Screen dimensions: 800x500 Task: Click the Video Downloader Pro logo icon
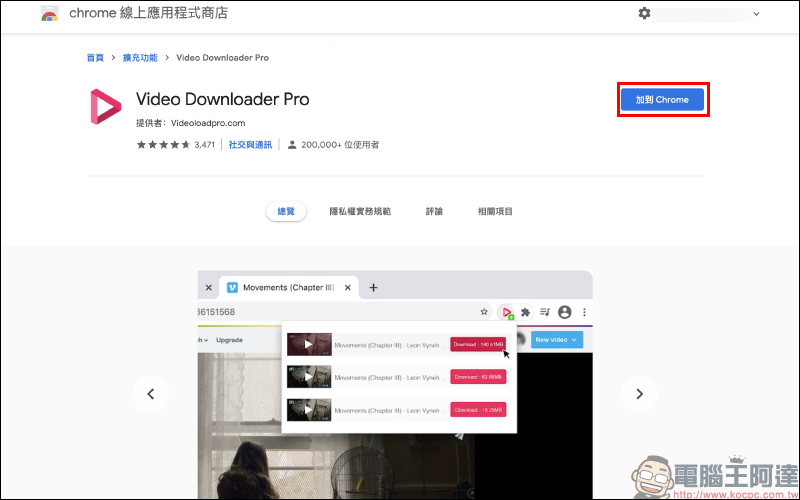(x=106, y=107)
